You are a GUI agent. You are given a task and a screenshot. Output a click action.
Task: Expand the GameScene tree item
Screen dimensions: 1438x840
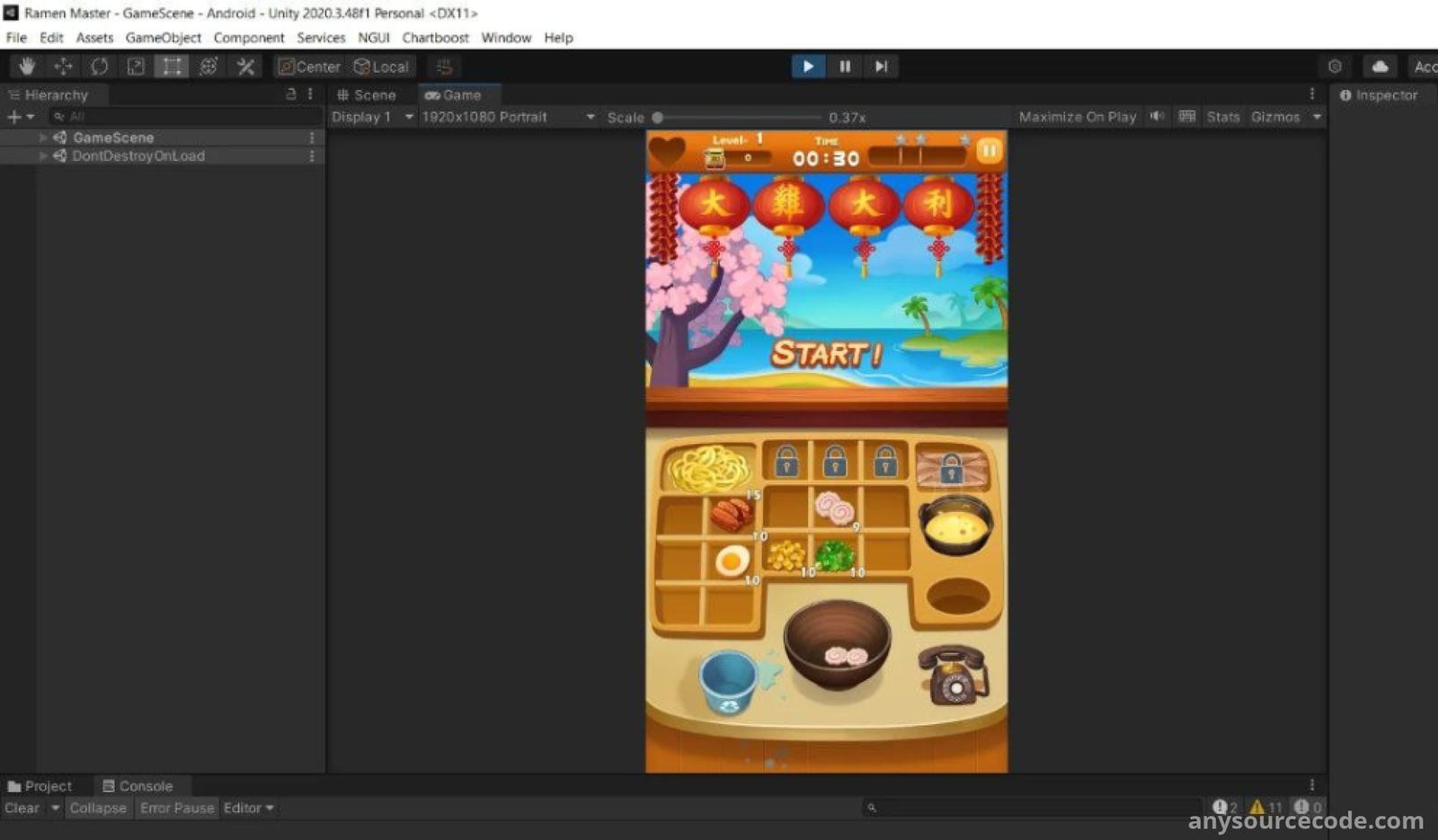(x=42, y=137)
